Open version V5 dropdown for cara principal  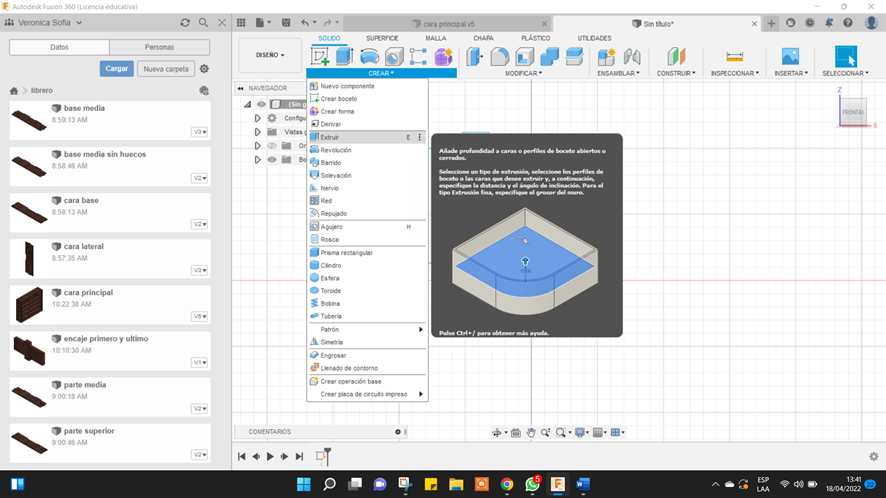(200, 316)
